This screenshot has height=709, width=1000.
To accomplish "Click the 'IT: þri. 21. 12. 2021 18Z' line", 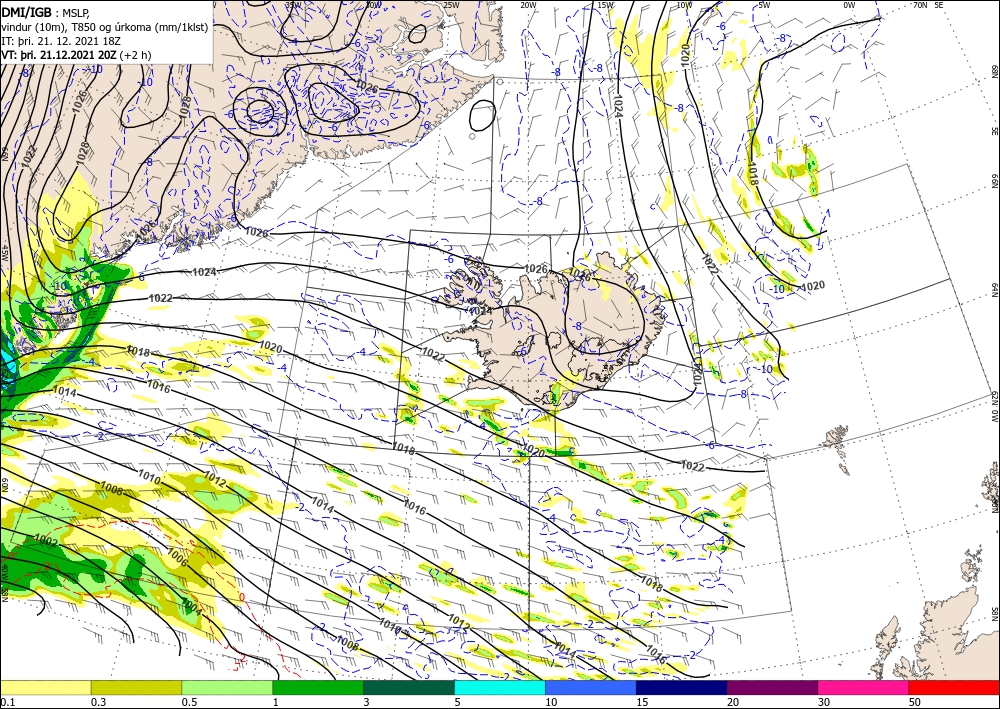I will [x=61, y=41].
